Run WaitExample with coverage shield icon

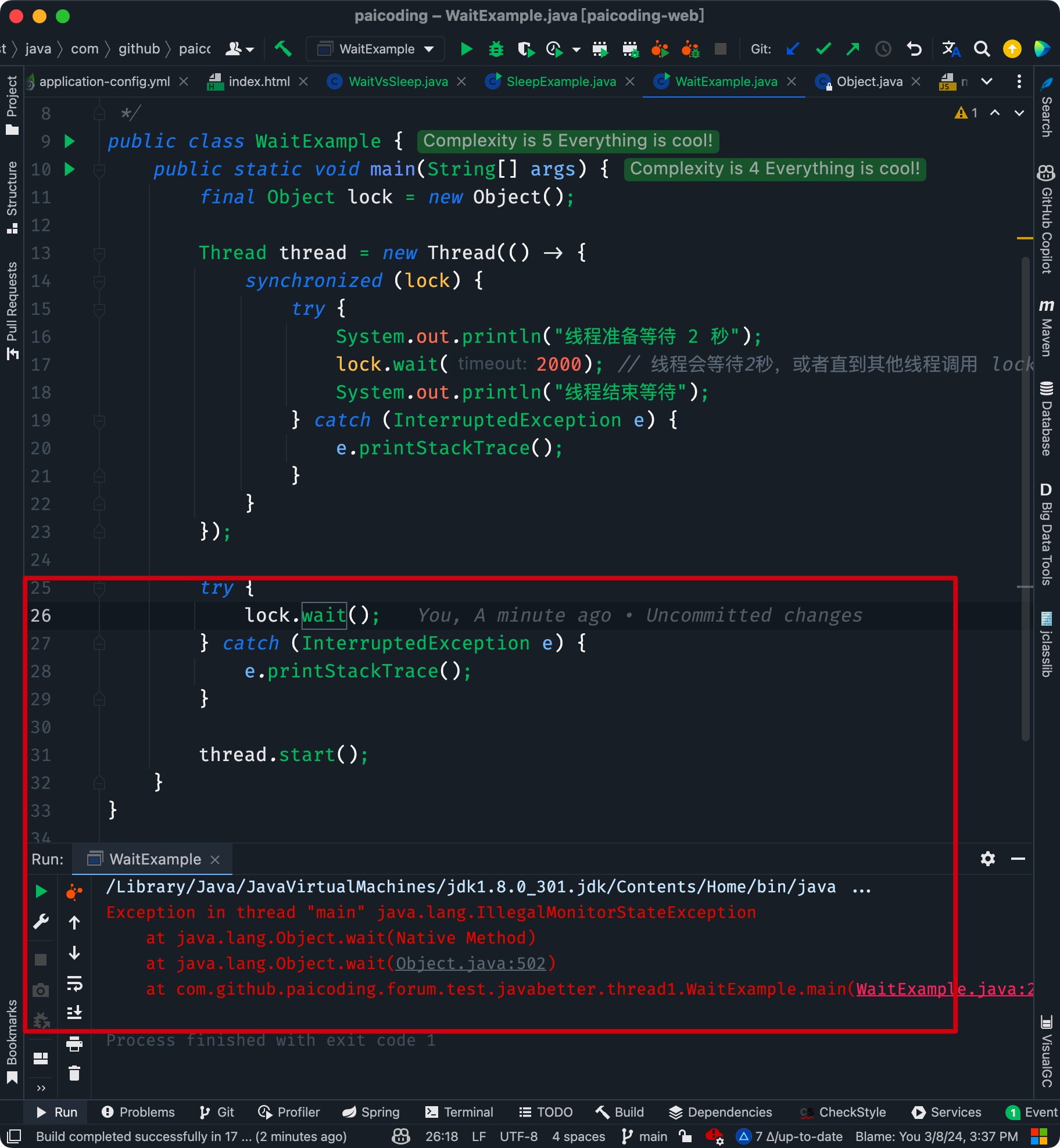527,49
